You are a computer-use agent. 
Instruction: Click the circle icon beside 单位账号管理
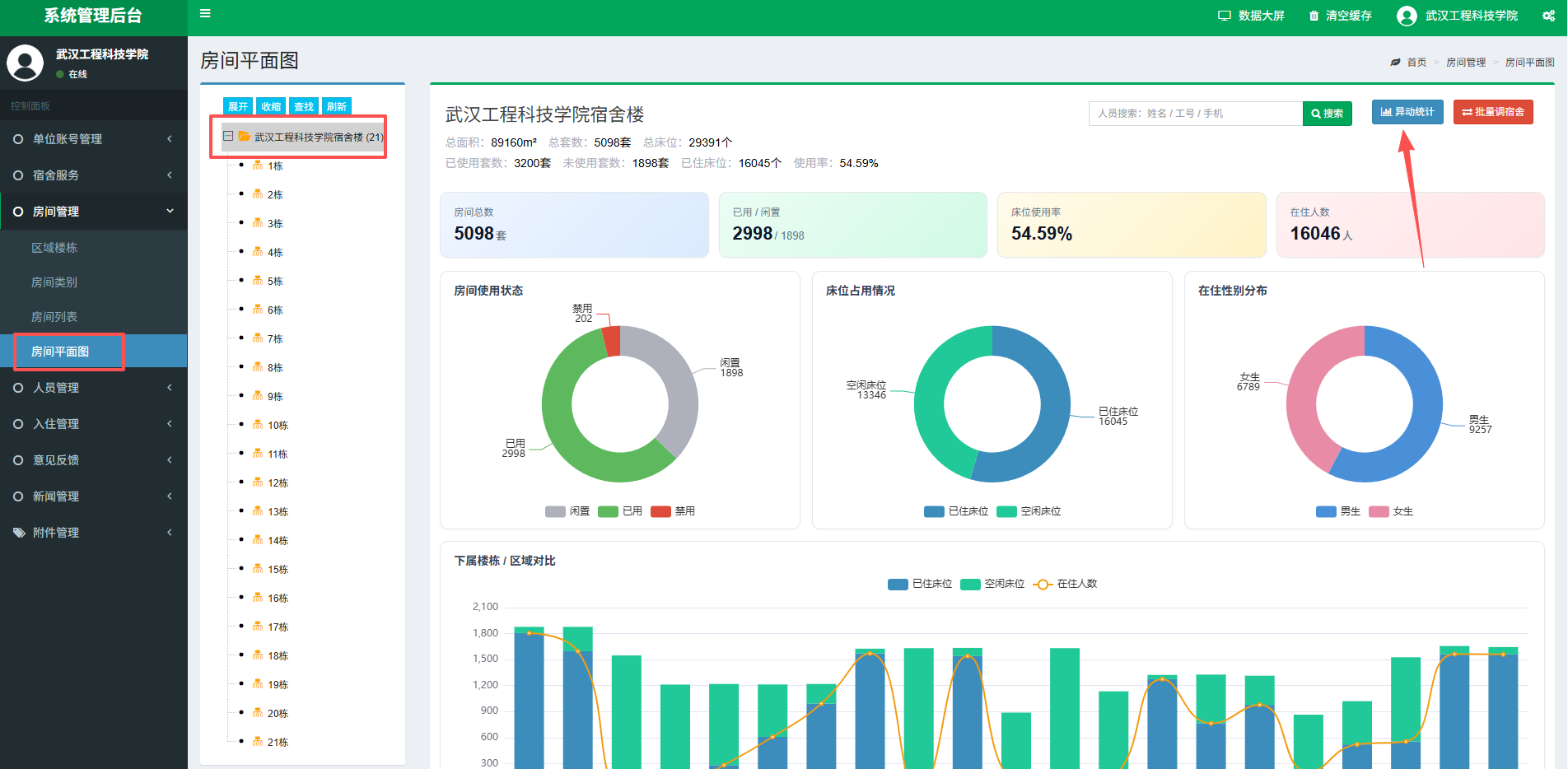point(18,139)
